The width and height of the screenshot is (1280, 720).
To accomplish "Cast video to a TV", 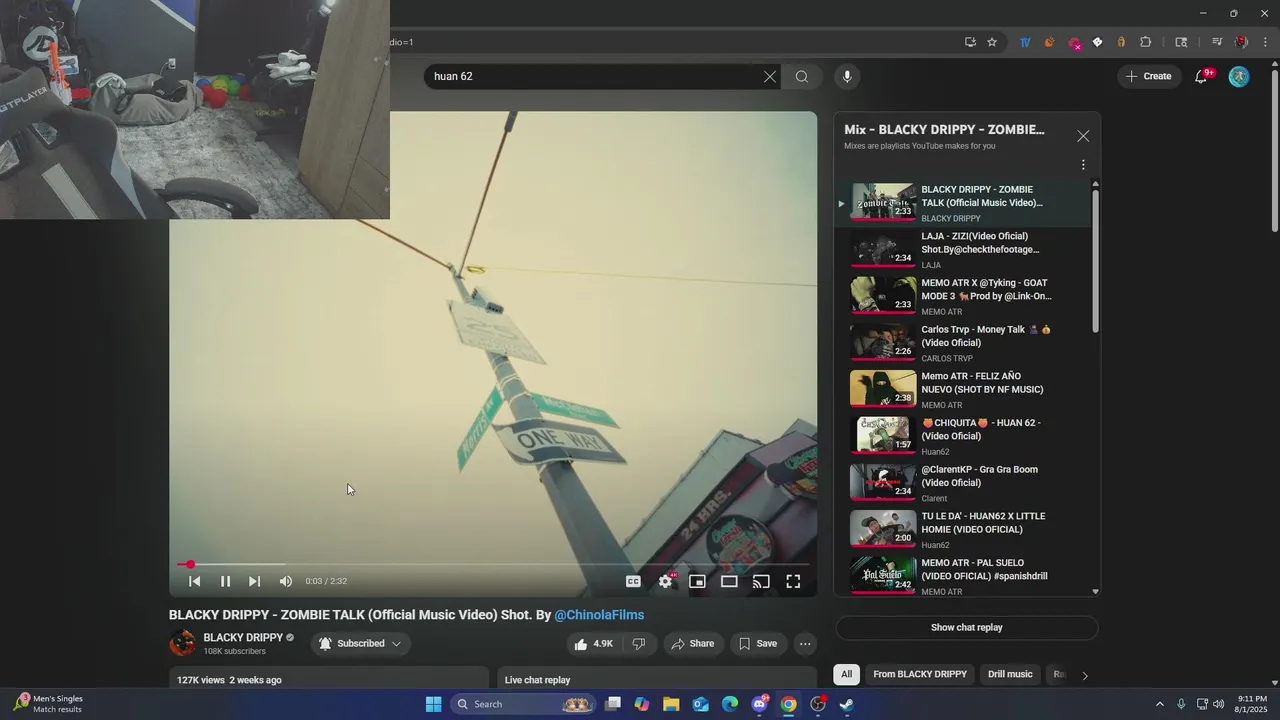I will tap(761, 581).
